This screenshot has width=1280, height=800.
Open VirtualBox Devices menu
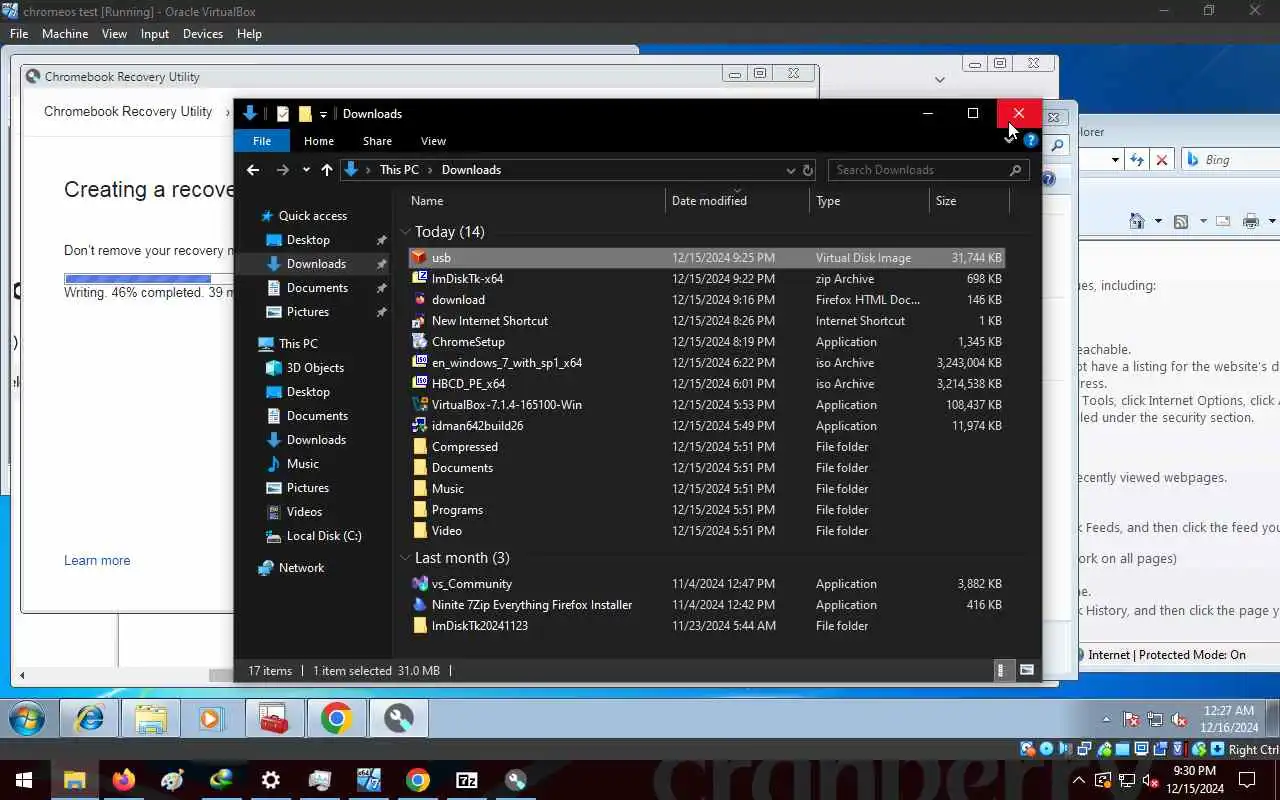[x=203, y=33]
